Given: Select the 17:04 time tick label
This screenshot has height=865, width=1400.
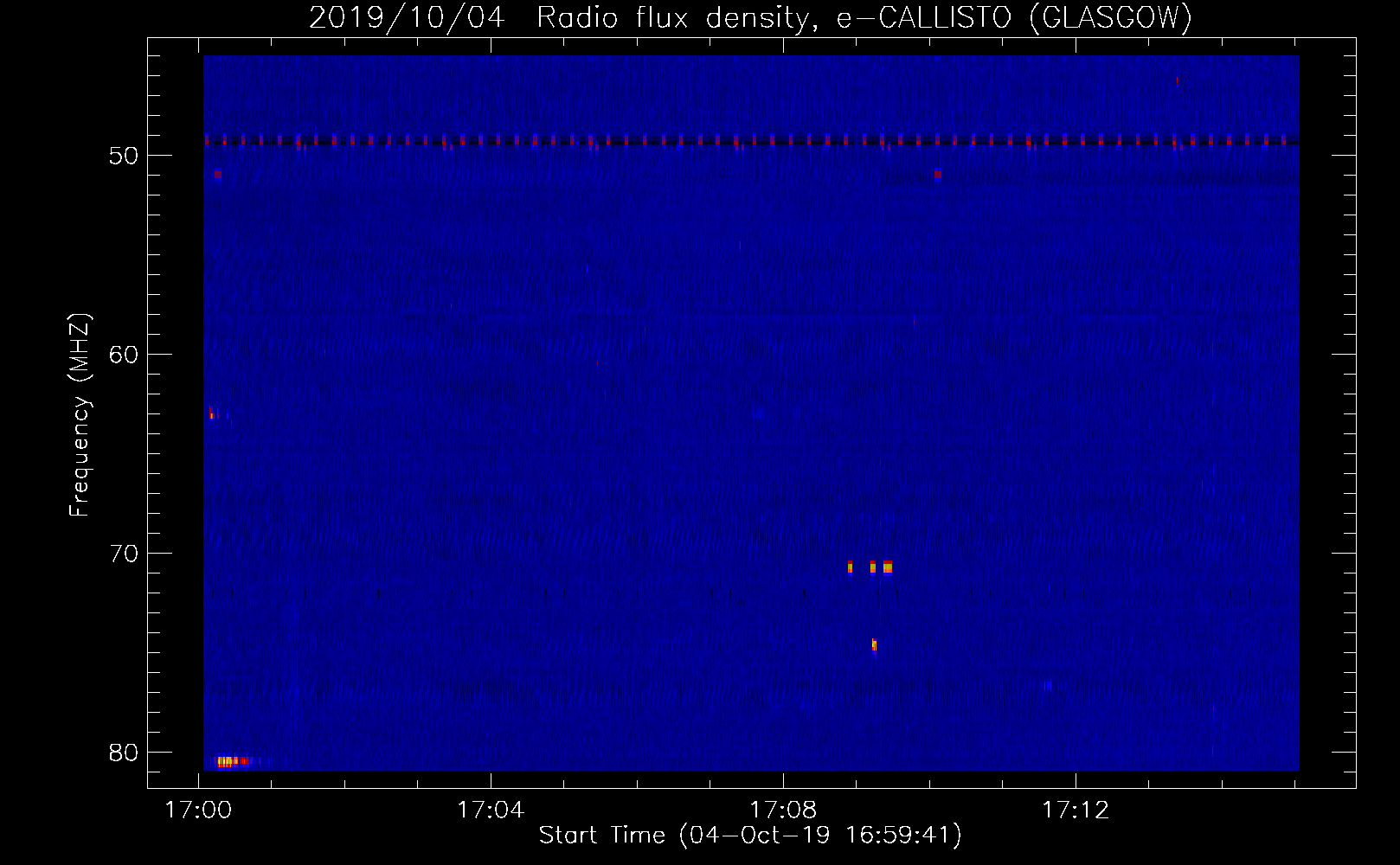Looking at the screenshot, I should [491, 810].
